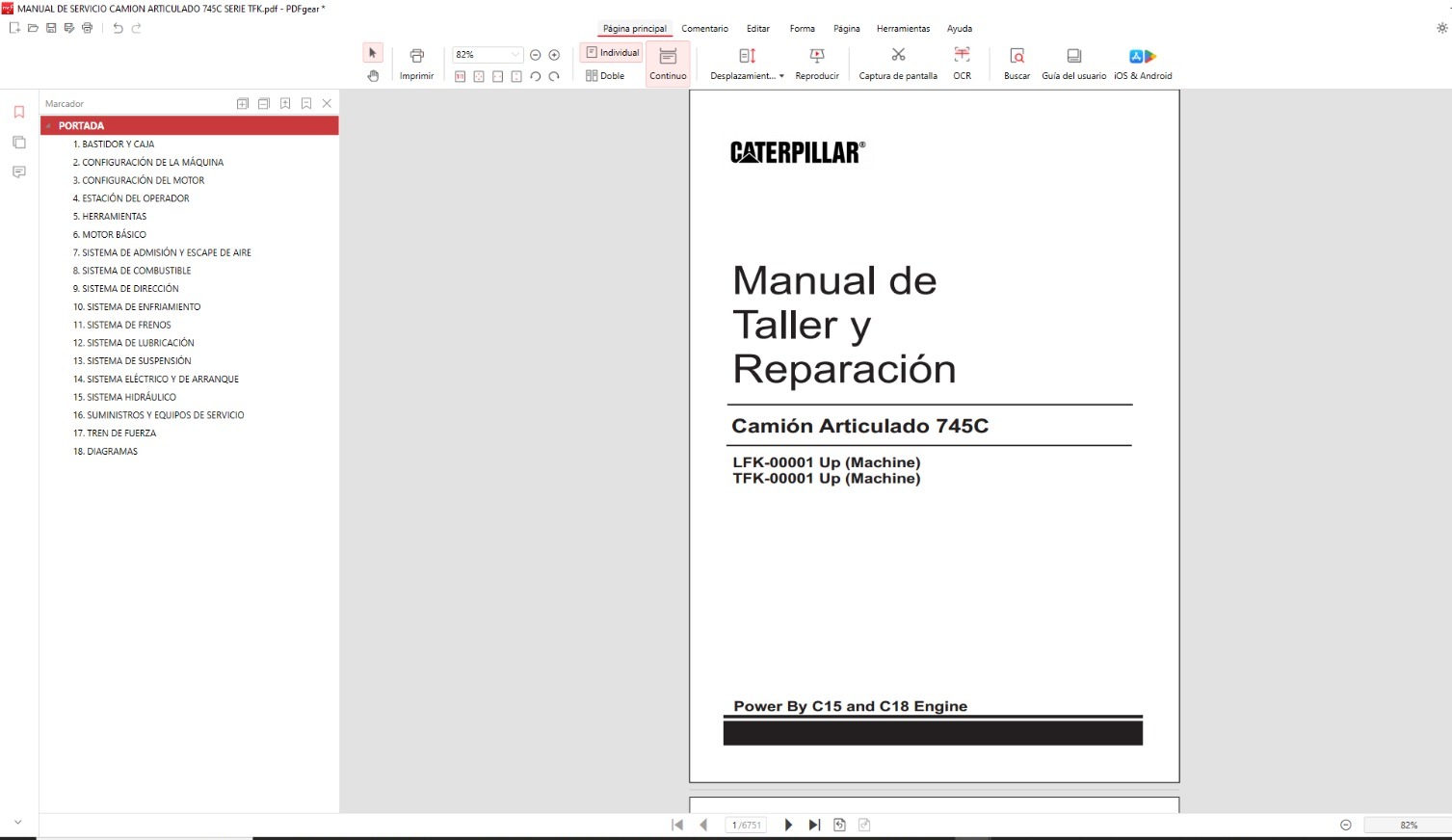Open the Desplazamiento dropdown
The width and height of the screenshot is (1452, 840).
coord(747,64)
